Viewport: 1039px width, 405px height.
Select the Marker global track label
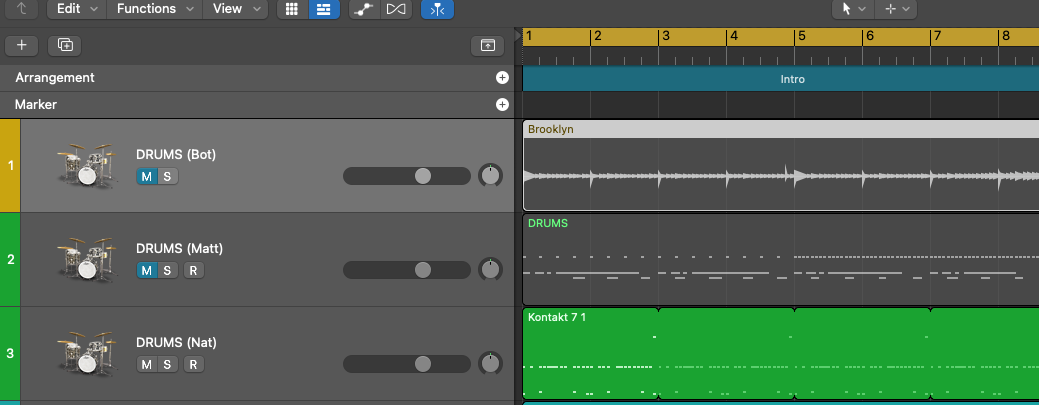[36, 105]
